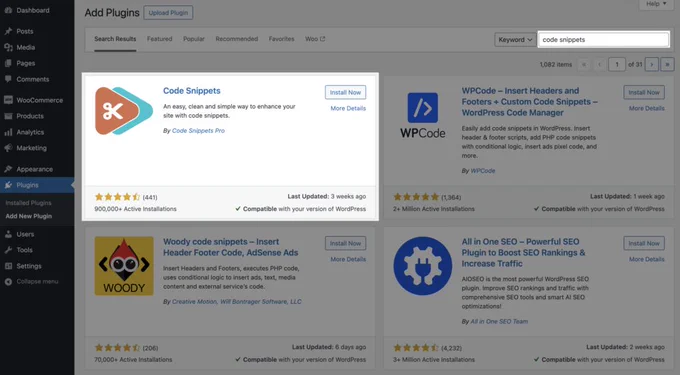Click the Media icon in sidebar
Screen dimensions: 680x375
pyautogui.click(x=8, y=47)
